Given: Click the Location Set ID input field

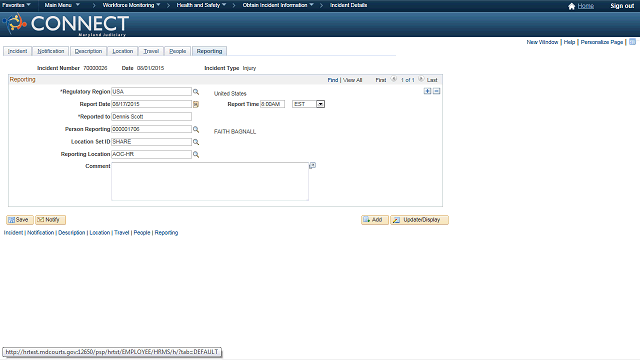Looking at the screenshot, I should pos(151,142).
